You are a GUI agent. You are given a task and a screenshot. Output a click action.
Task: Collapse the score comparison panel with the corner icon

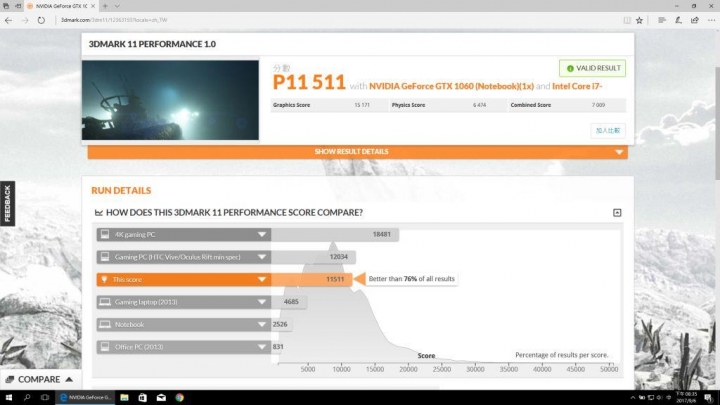(617, 213)
